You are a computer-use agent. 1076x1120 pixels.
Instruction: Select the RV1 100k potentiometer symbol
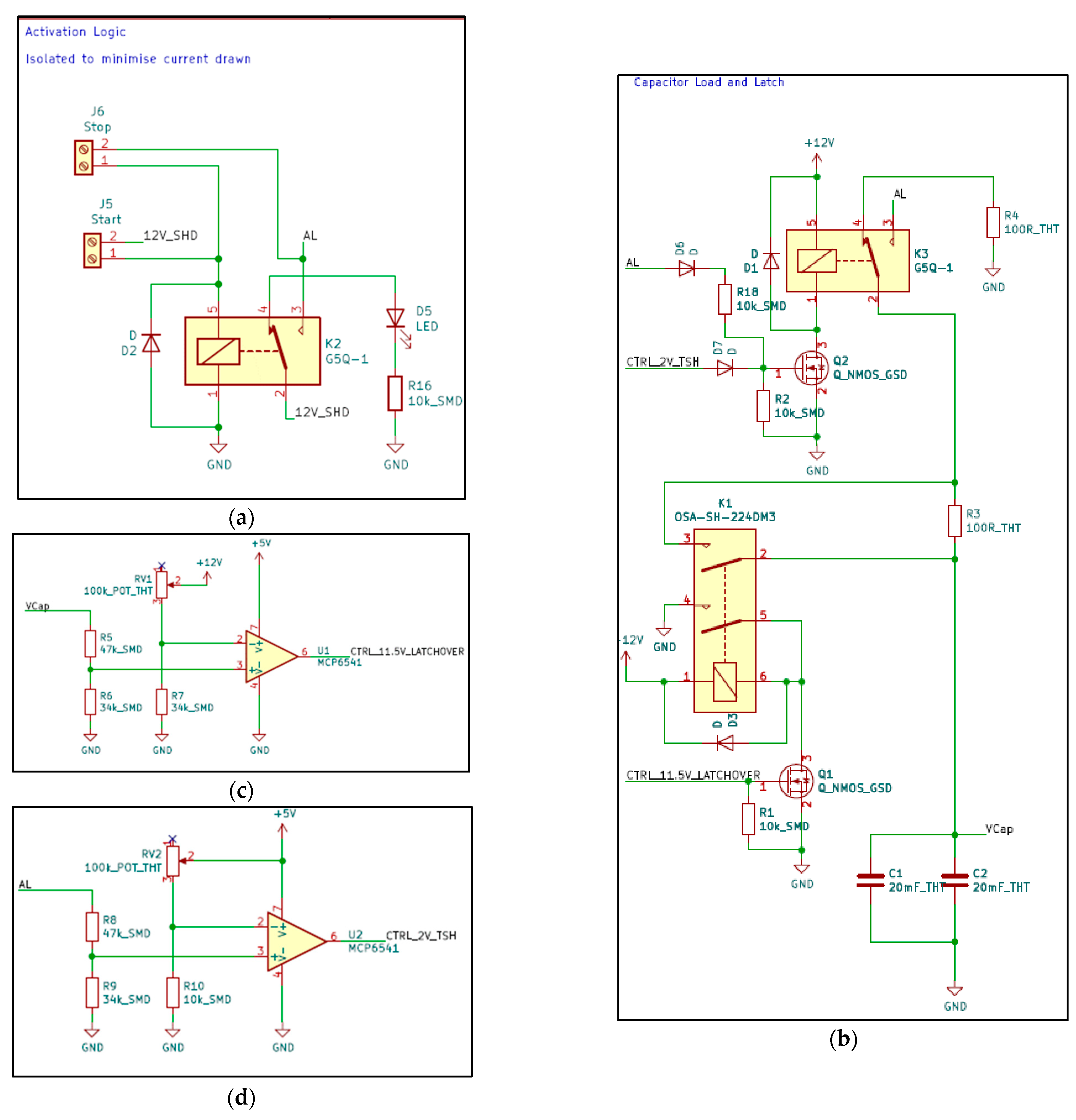162,585
